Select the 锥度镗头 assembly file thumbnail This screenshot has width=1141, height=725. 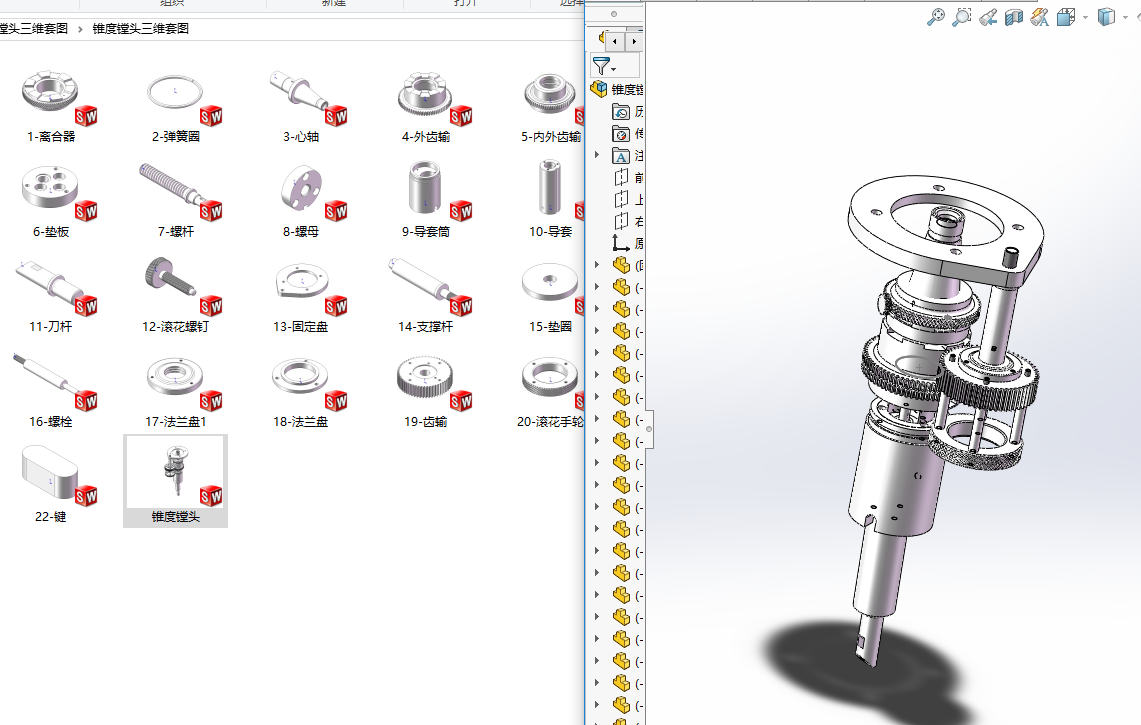click(175, 480)
